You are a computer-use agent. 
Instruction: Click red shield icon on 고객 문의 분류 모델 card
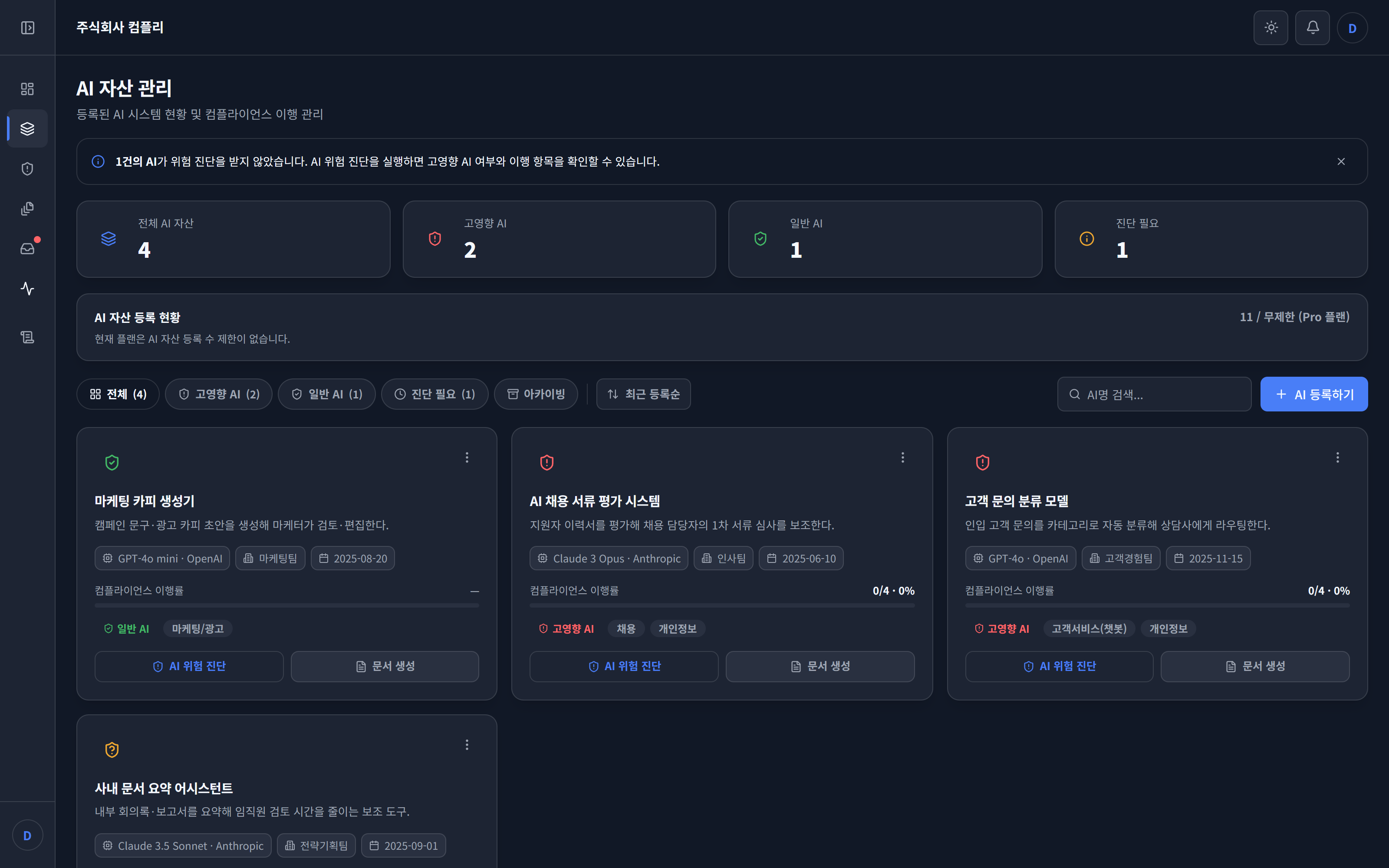(983, 462)
